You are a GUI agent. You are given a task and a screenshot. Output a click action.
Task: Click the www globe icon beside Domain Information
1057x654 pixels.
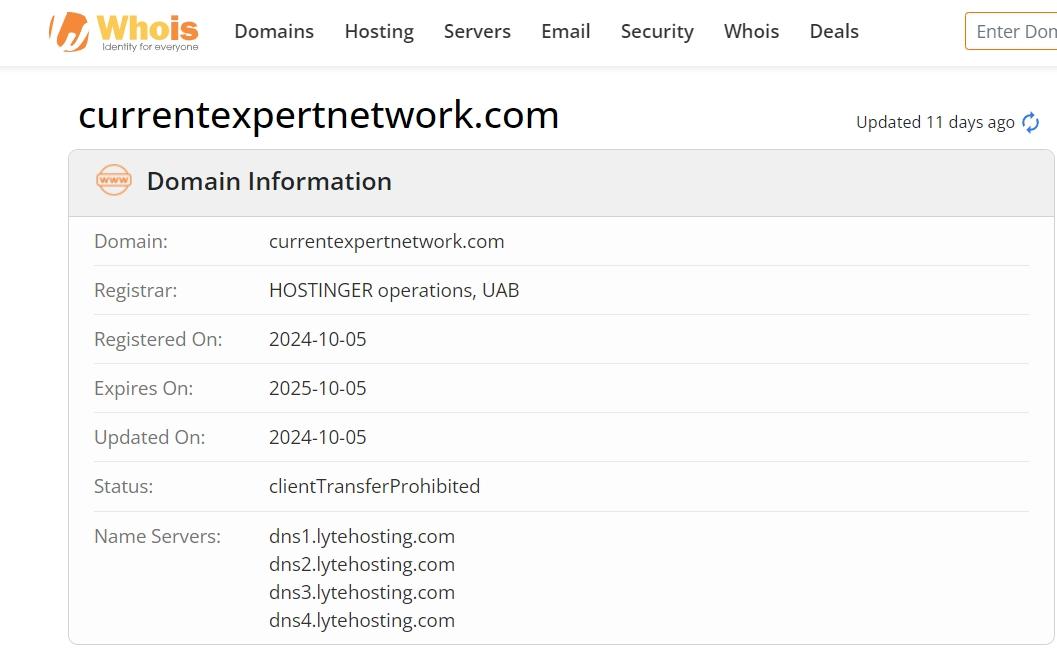pos(113,180)
